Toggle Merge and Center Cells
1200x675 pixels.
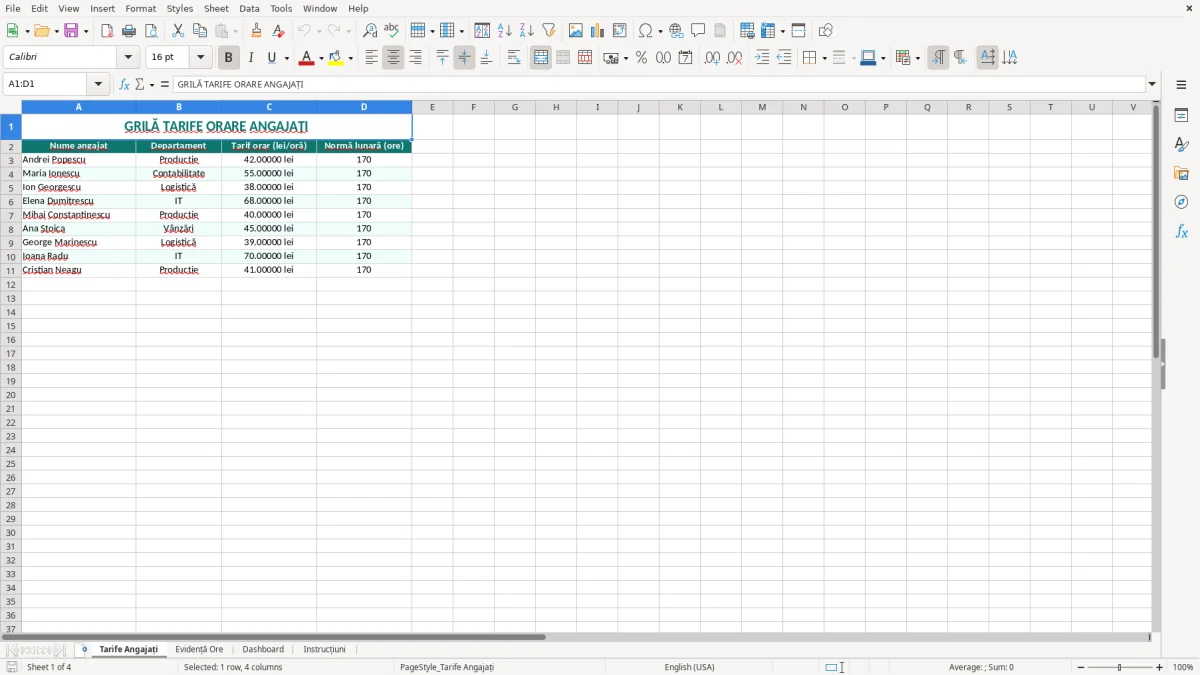[x=541, y=58]
